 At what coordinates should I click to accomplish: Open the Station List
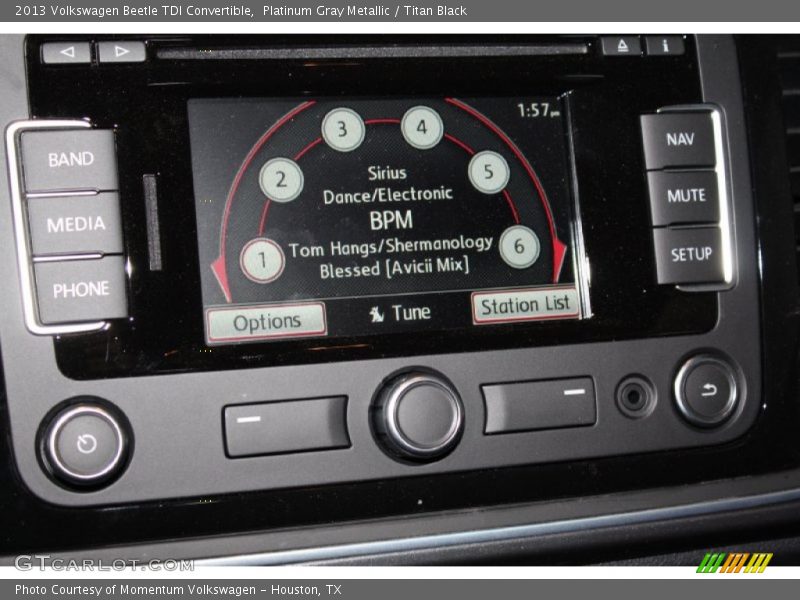pos(523,304)
